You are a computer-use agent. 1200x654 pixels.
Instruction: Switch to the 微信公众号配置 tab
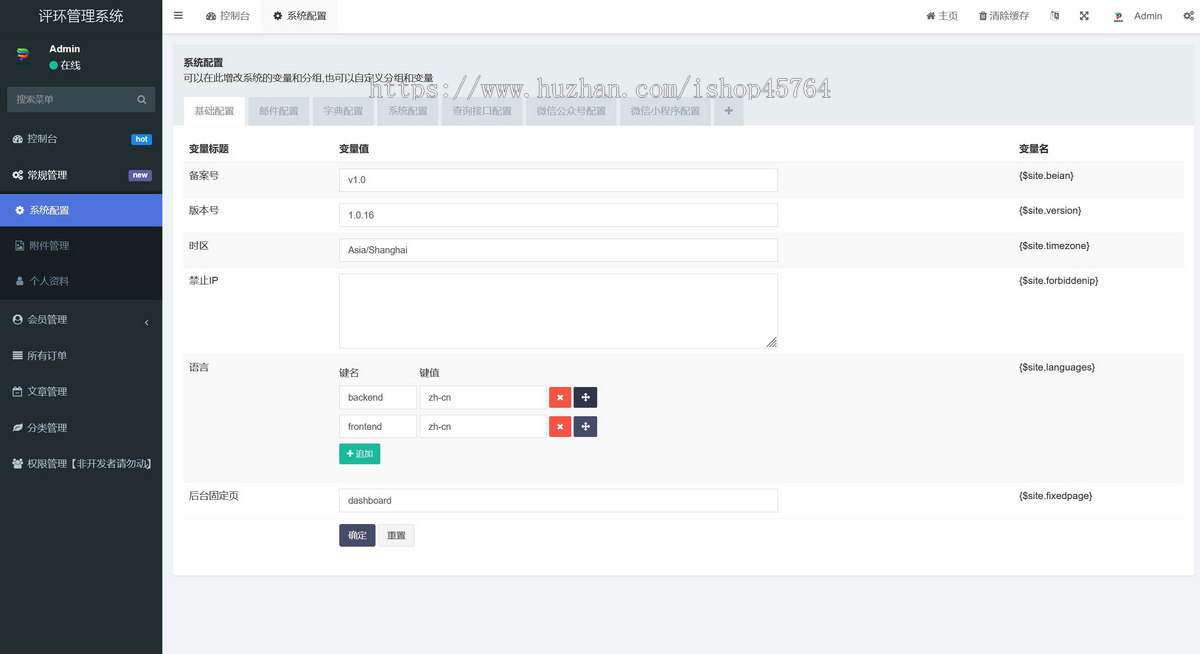click(570, 111)
